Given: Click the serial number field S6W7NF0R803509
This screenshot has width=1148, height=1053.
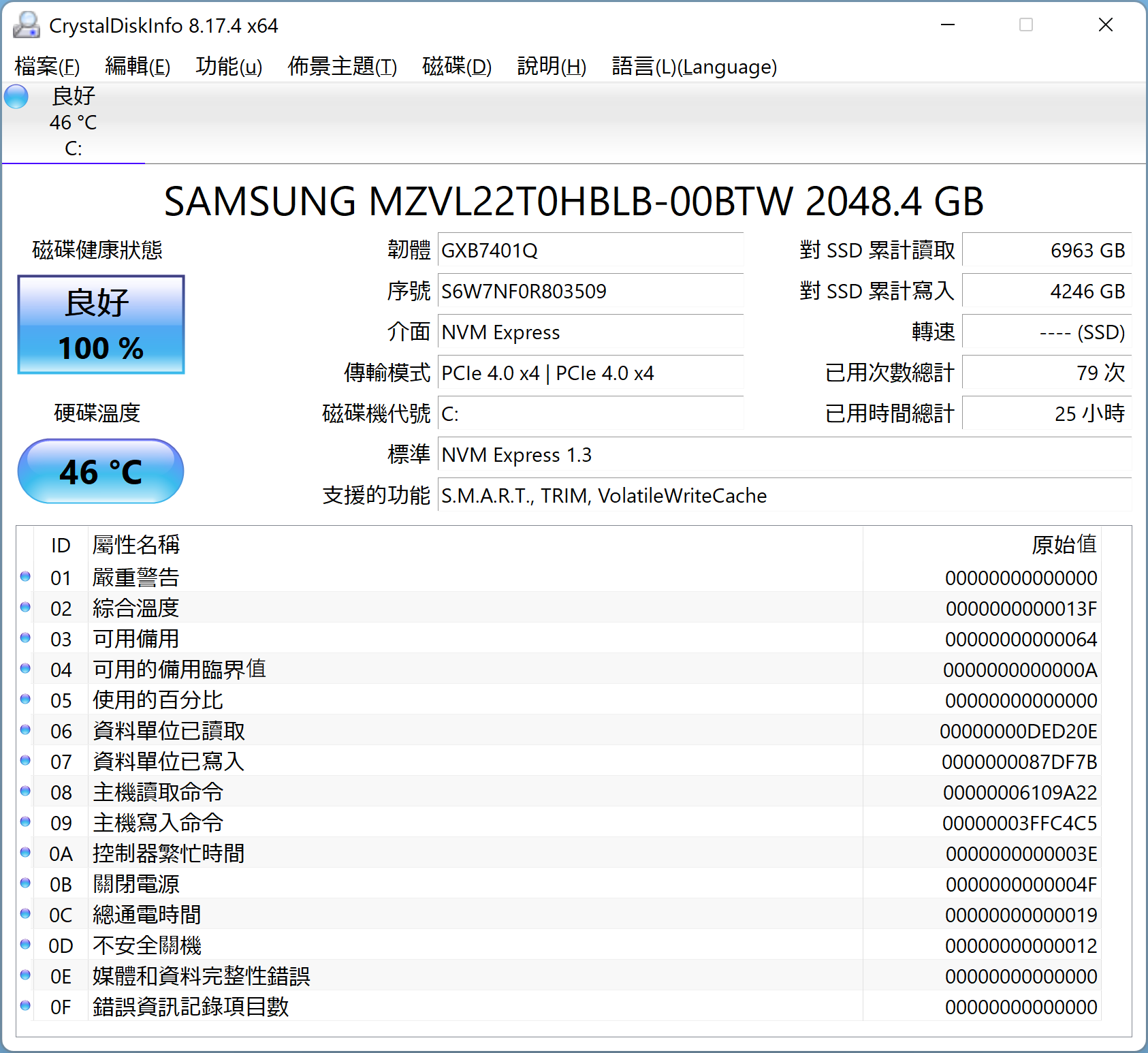Looking at the screenshot, I should [590, 292].
